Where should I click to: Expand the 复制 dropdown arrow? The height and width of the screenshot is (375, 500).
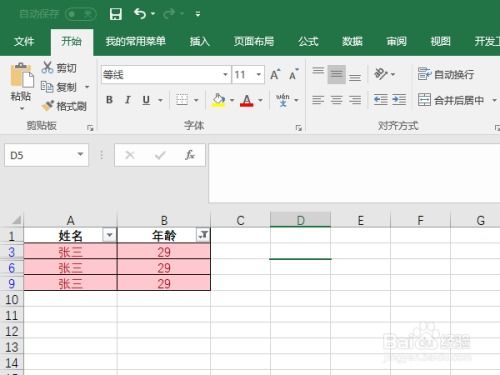87,87
